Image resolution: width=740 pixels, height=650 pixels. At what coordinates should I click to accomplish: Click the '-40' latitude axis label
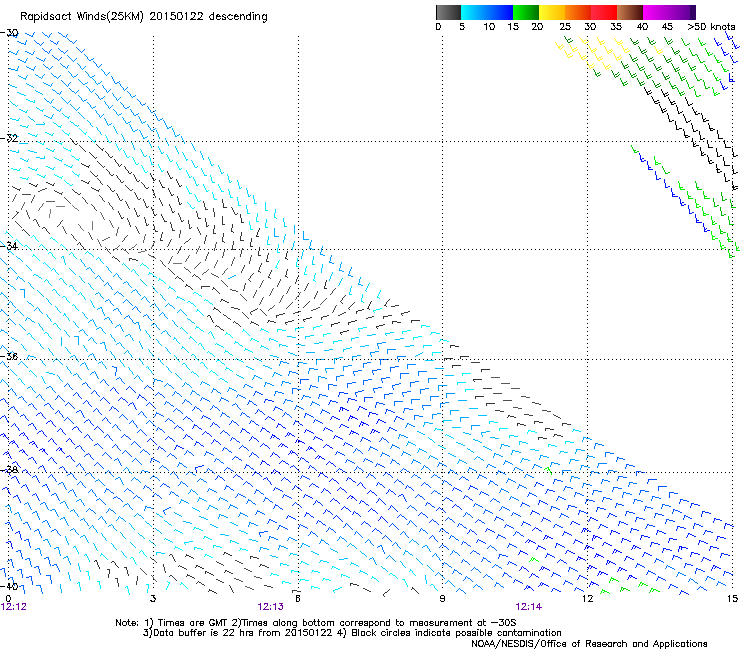point(9,586)
